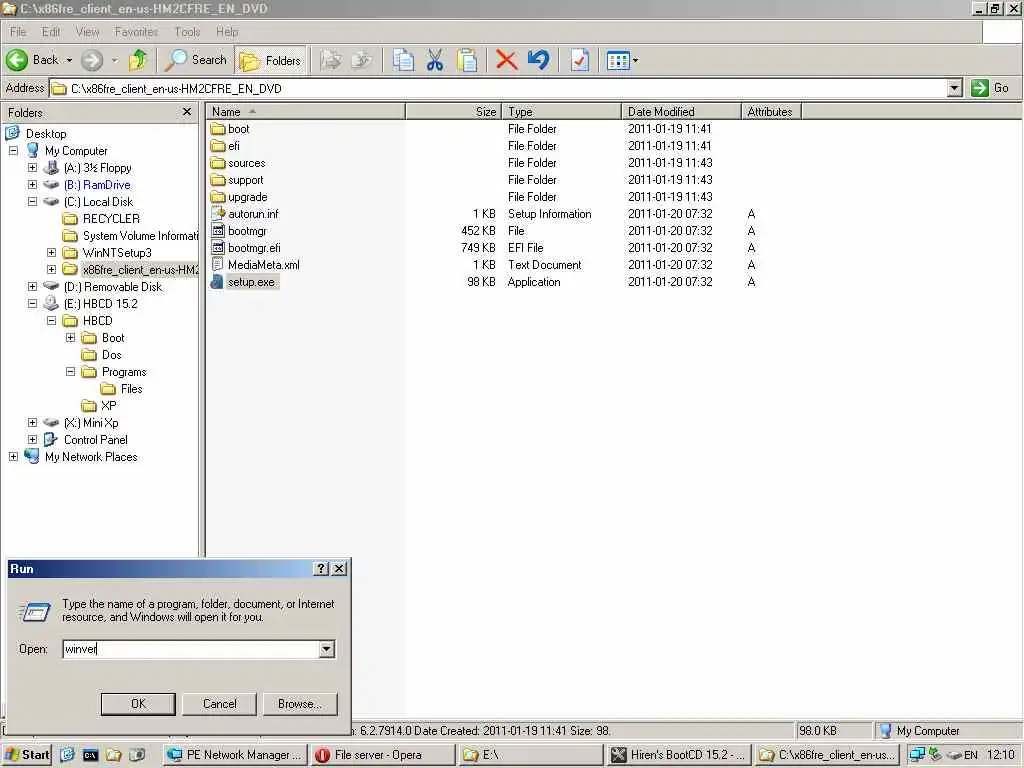
Task: Click the Move To toolbar icon
Action: tap(330, 60)
